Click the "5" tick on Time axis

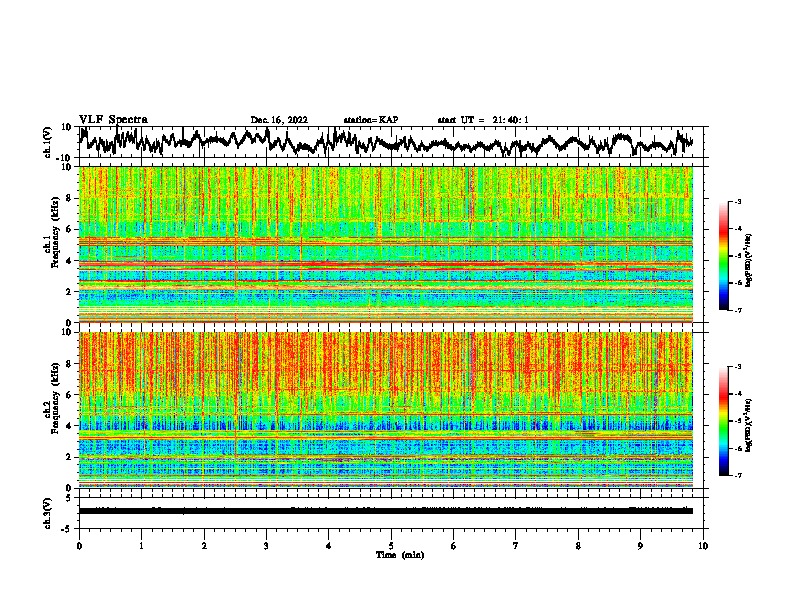[x=391, y=546]
